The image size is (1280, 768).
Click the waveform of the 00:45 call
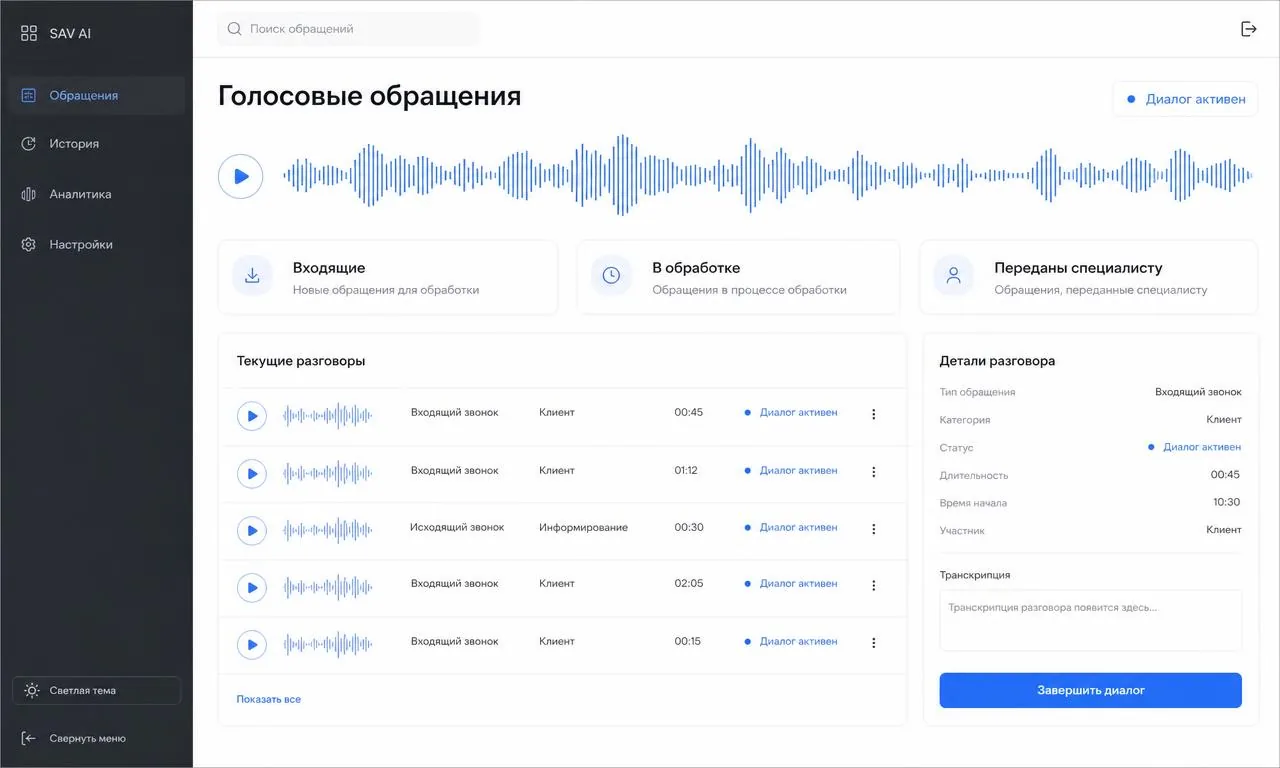[328, 415]
